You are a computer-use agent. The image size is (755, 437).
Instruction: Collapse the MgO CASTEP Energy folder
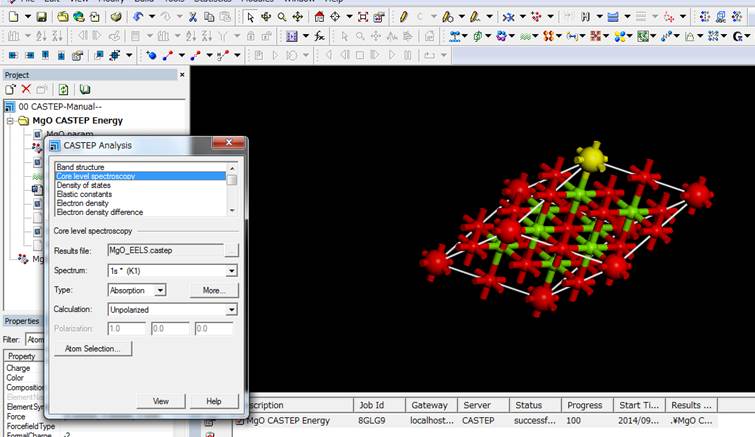click(10, 121)
